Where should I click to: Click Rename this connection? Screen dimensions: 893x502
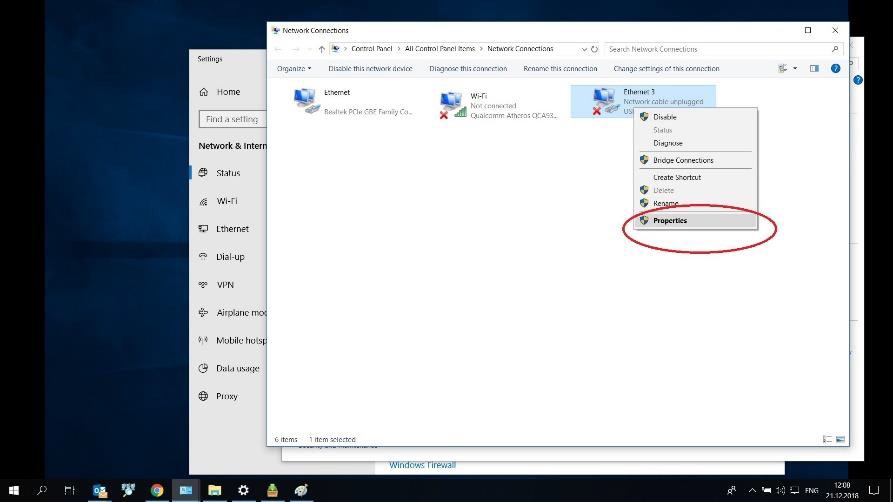(560, 68)
